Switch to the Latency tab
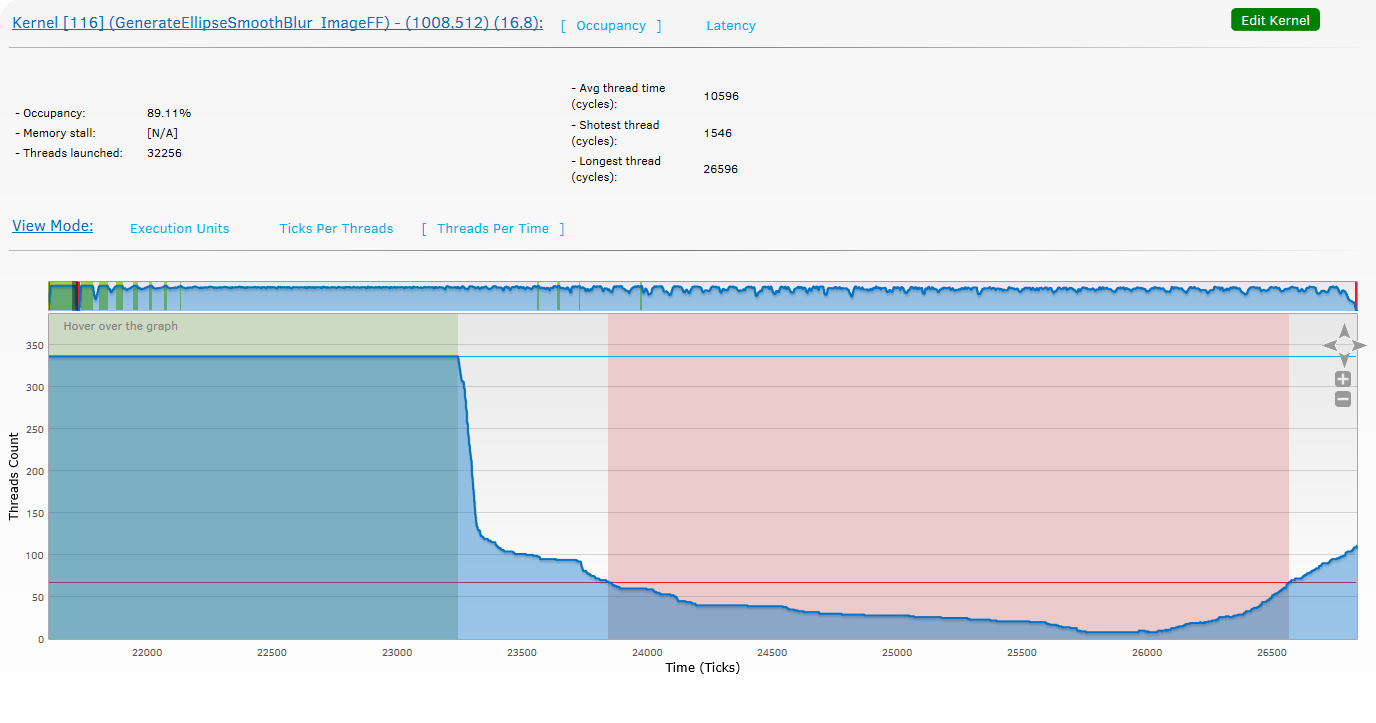Image resolution: width=1376 pixels, height=723 pixels. point(730,26)
